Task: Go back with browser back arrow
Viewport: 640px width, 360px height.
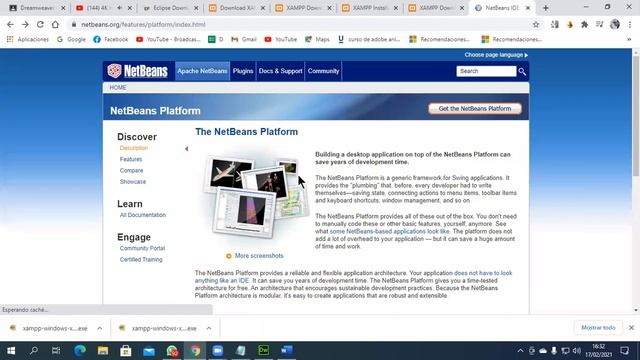Action: point(10,24)
